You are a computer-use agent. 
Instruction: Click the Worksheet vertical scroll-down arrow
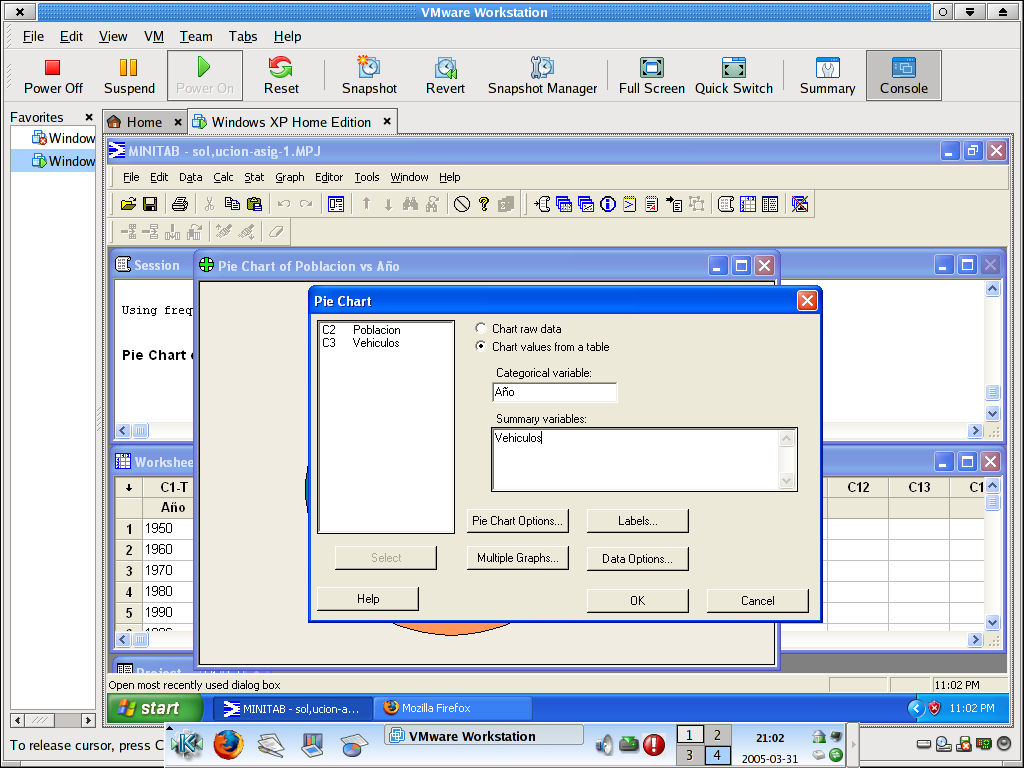coord(992,622)
